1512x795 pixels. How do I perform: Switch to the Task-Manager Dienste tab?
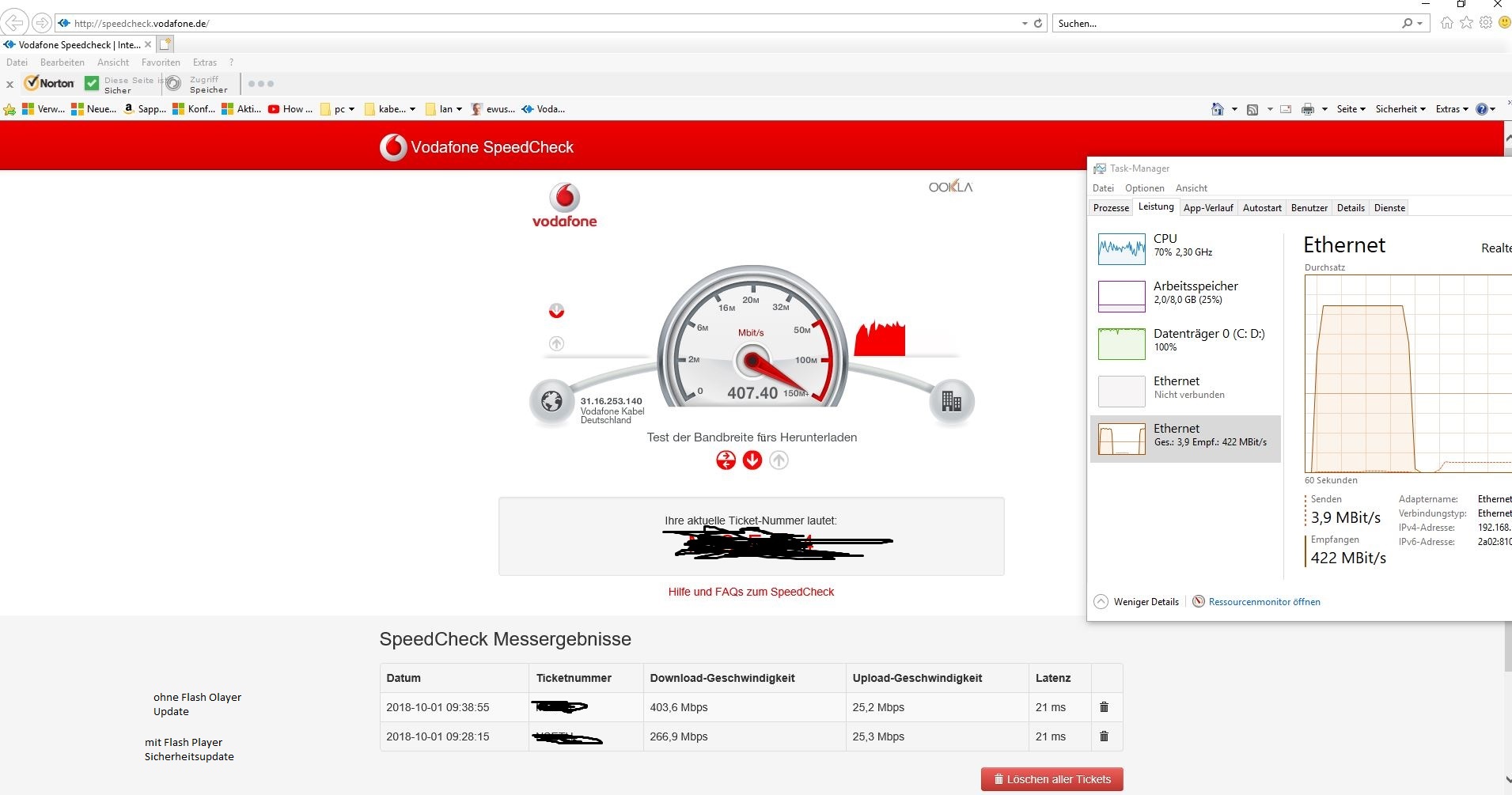coord(1389,208)
